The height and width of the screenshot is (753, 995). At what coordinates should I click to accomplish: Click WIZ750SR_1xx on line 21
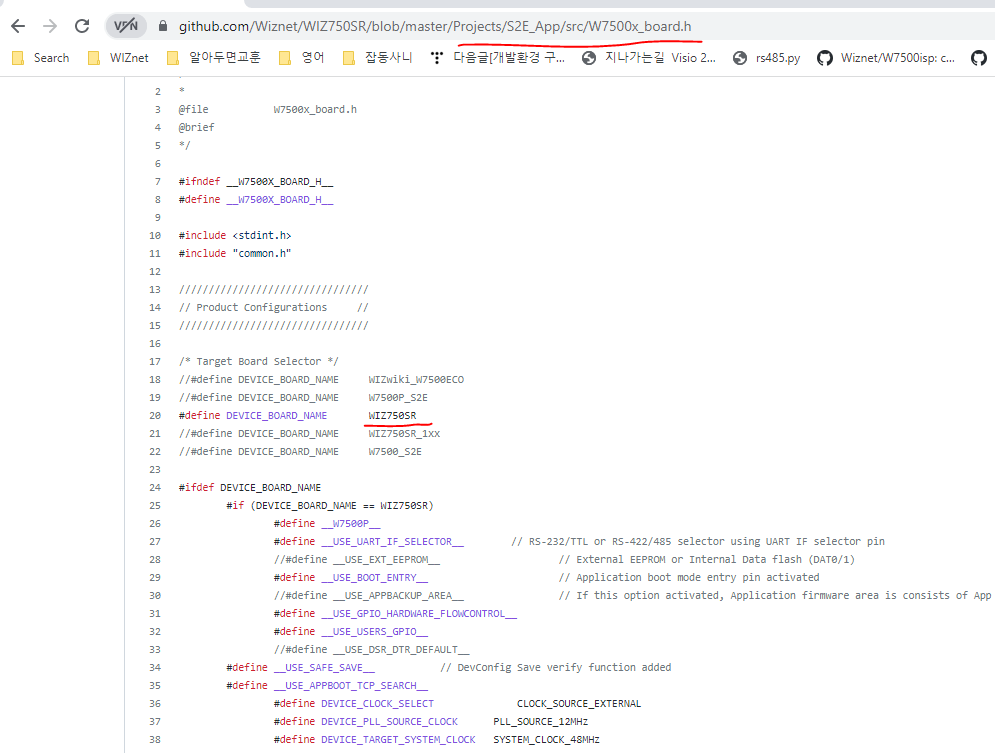click(x=404, y=433)
